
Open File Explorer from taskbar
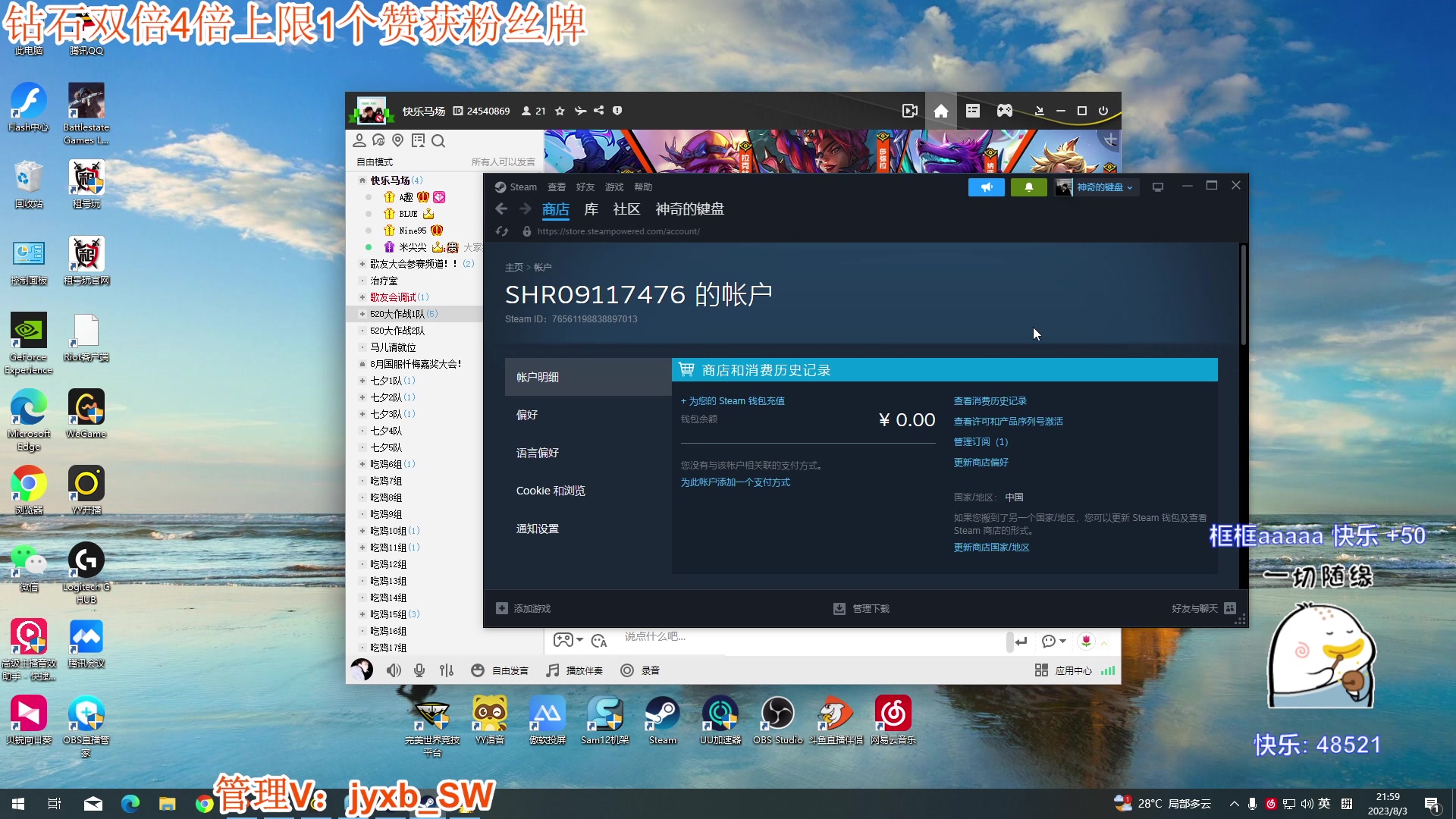[167, 804]
